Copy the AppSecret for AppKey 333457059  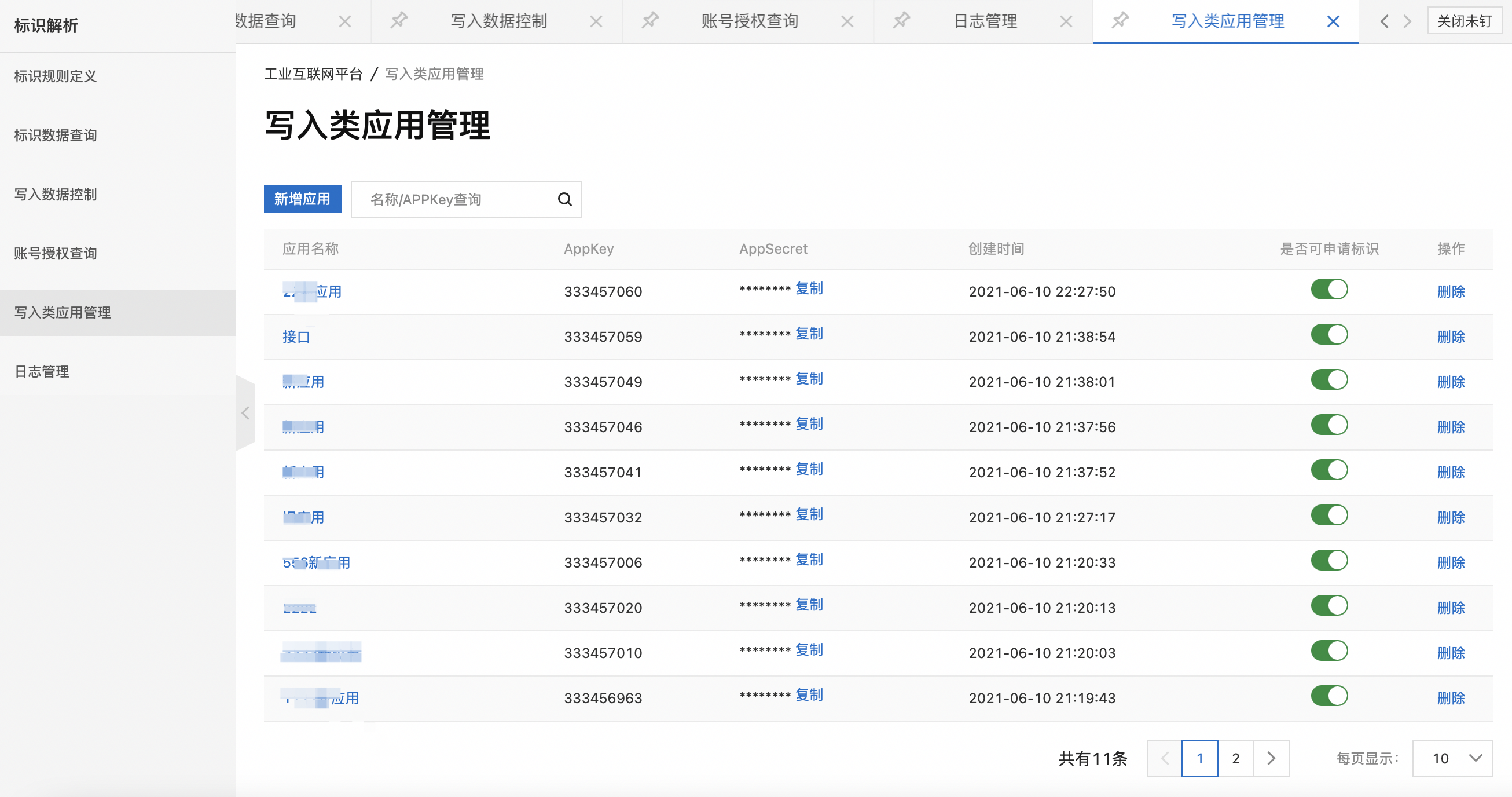point(809,334)
